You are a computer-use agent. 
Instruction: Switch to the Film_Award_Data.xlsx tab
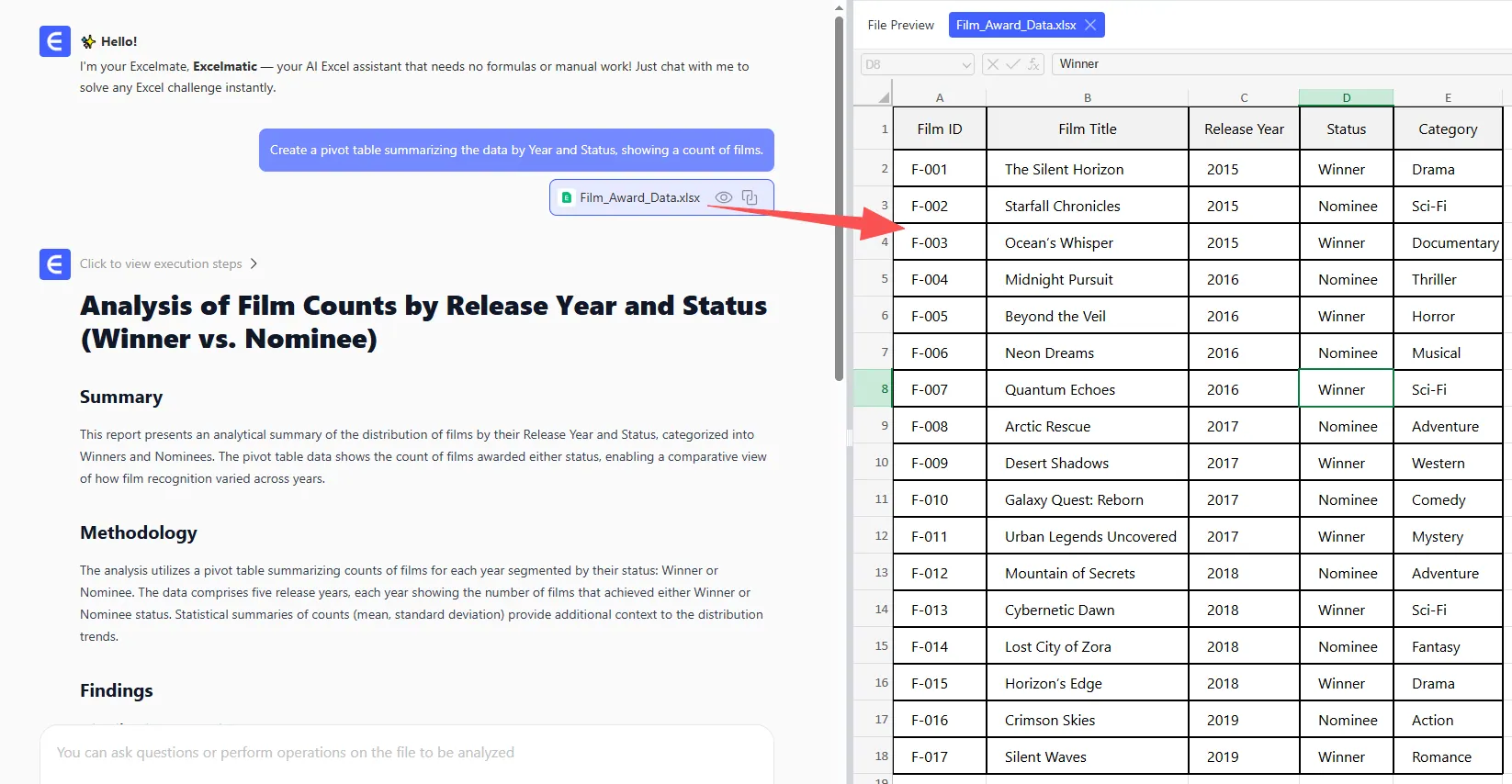(1015, 25)
